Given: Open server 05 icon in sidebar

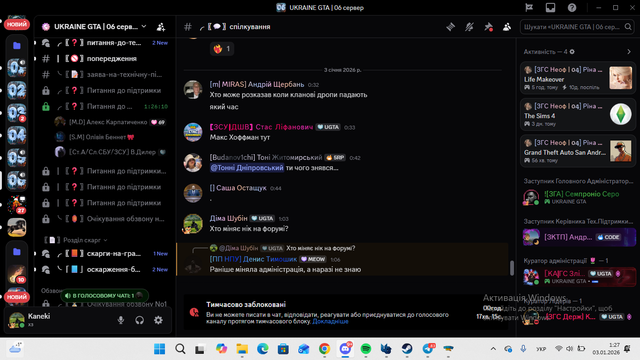Looking at the screenshot, I should point(16,158).
